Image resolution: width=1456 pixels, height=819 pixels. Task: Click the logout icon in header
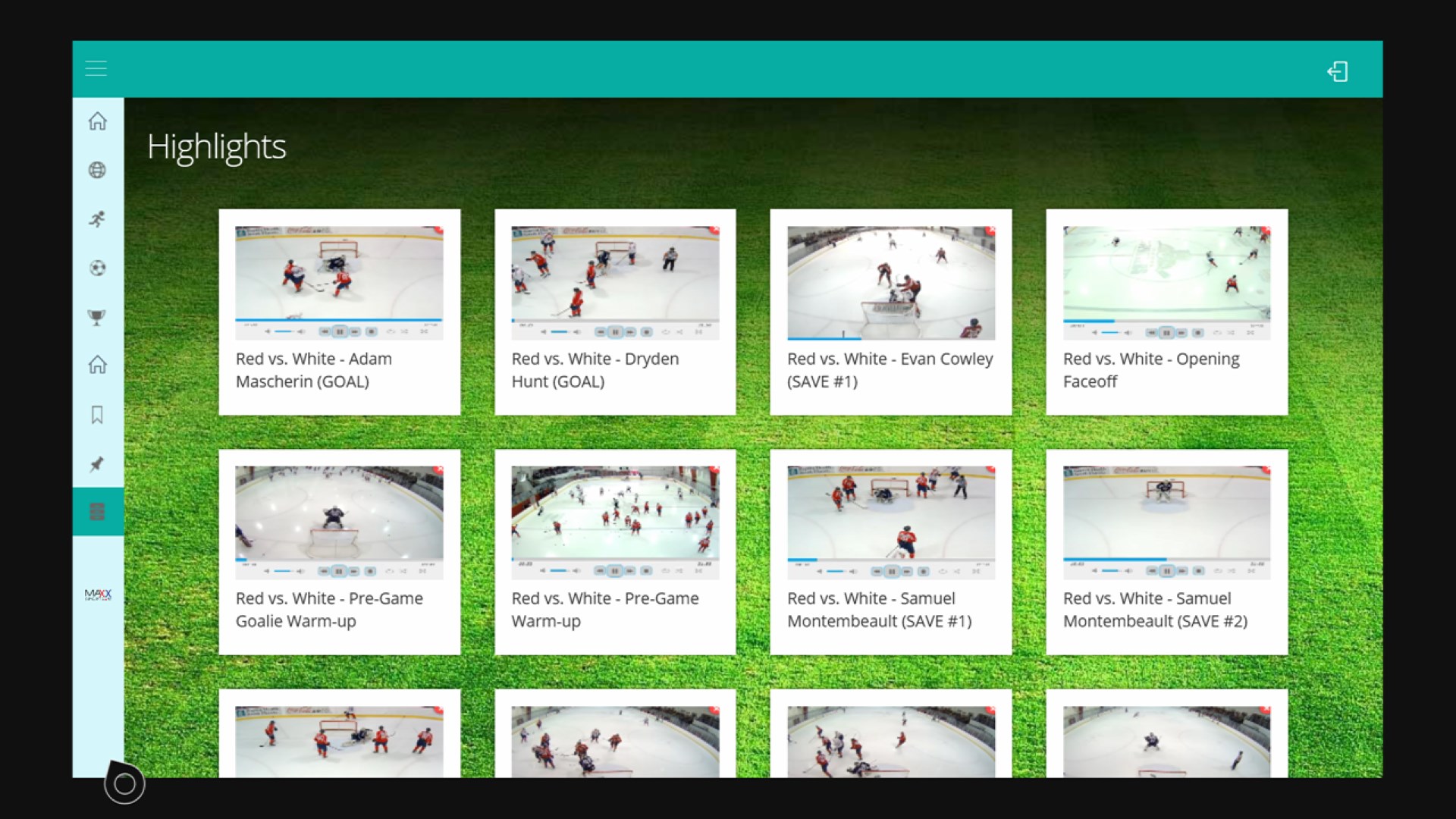click(1338, 71)
